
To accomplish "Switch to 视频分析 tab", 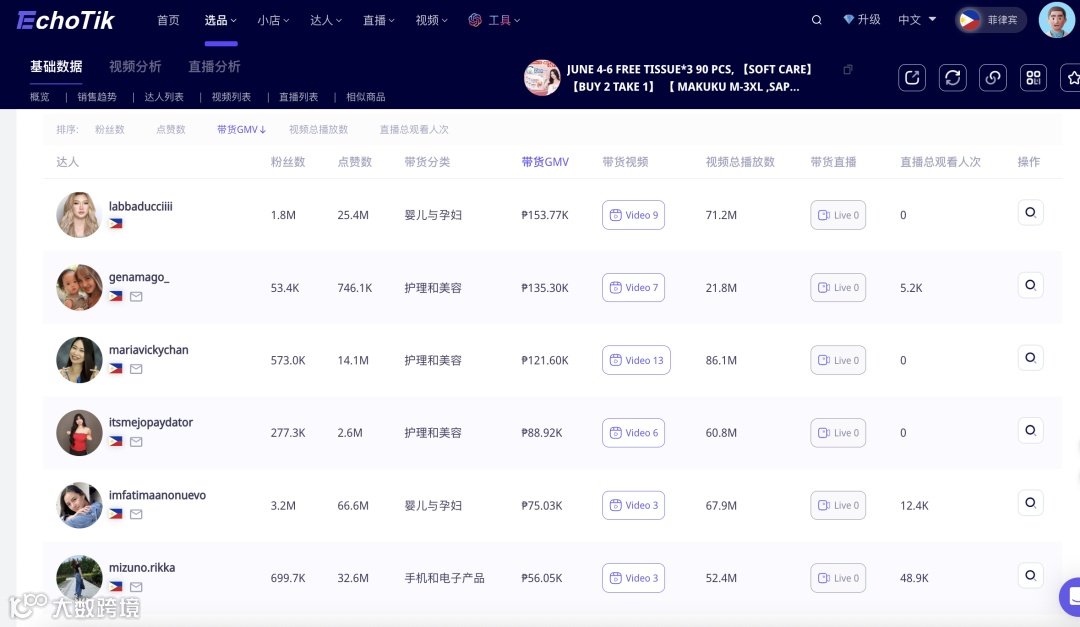I will (x=135, y=66).
